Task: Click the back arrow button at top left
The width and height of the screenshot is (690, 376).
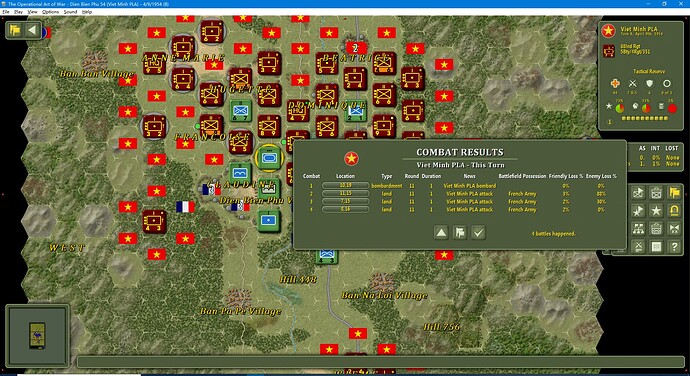Action: 32,30
